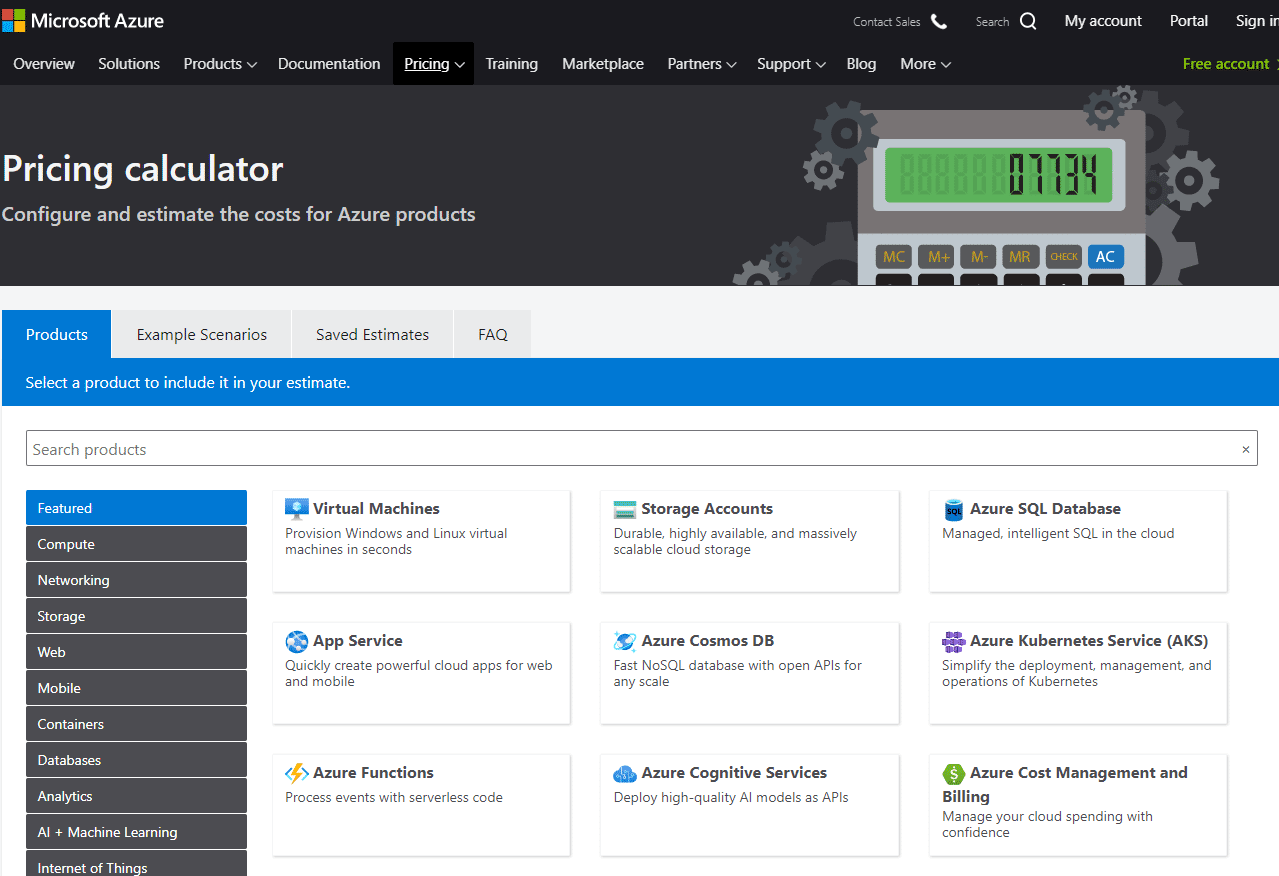Go to Overview in the navigation bar
Viewport: 1279px width, 876px height.
(44, 64)
